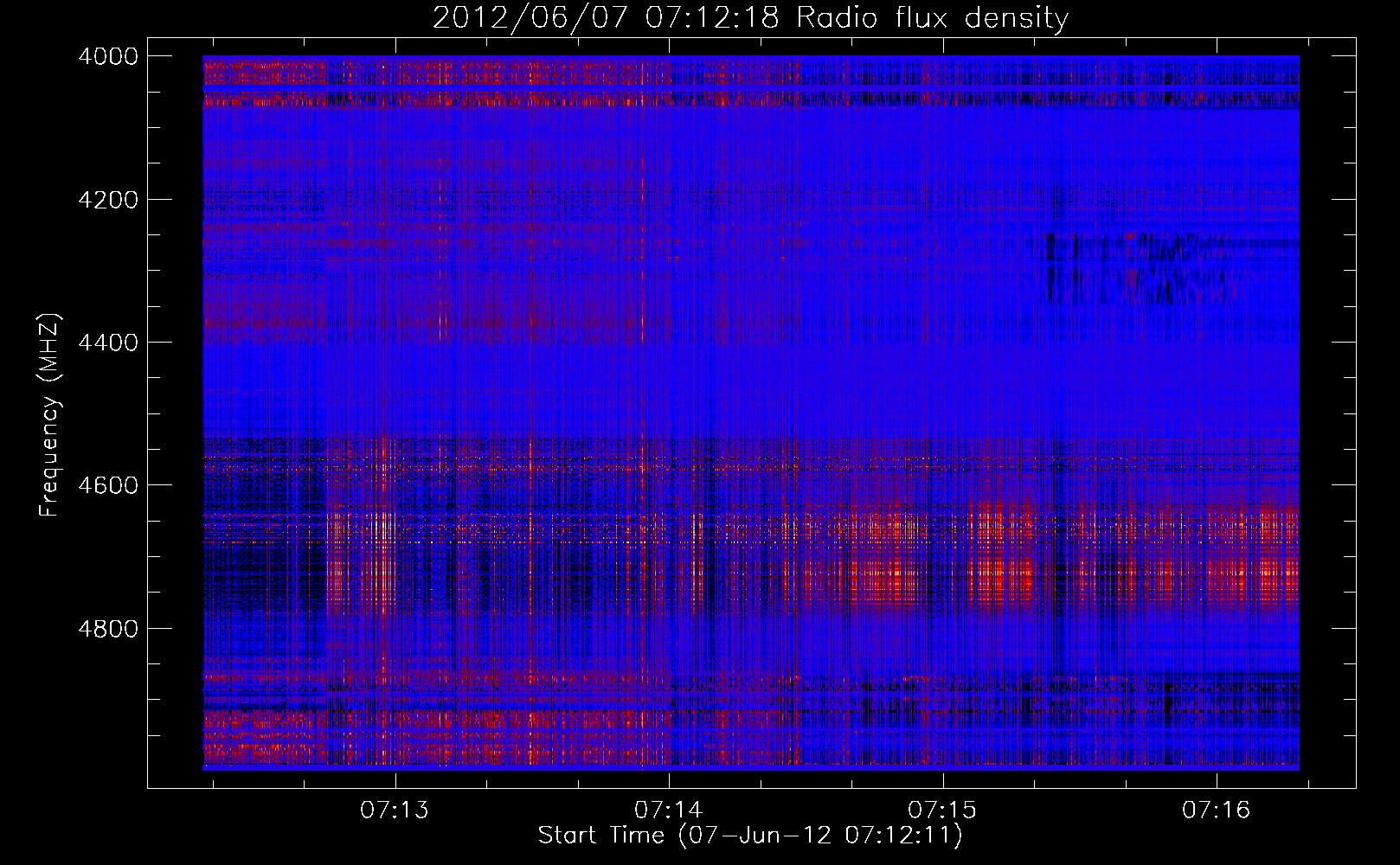
Task: Click the 07:16 time tick label
Action: [x=1217, y=811]
